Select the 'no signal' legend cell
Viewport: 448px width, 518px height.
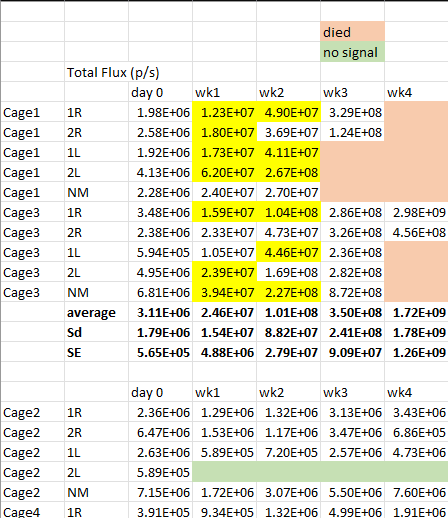coord(352,52)
